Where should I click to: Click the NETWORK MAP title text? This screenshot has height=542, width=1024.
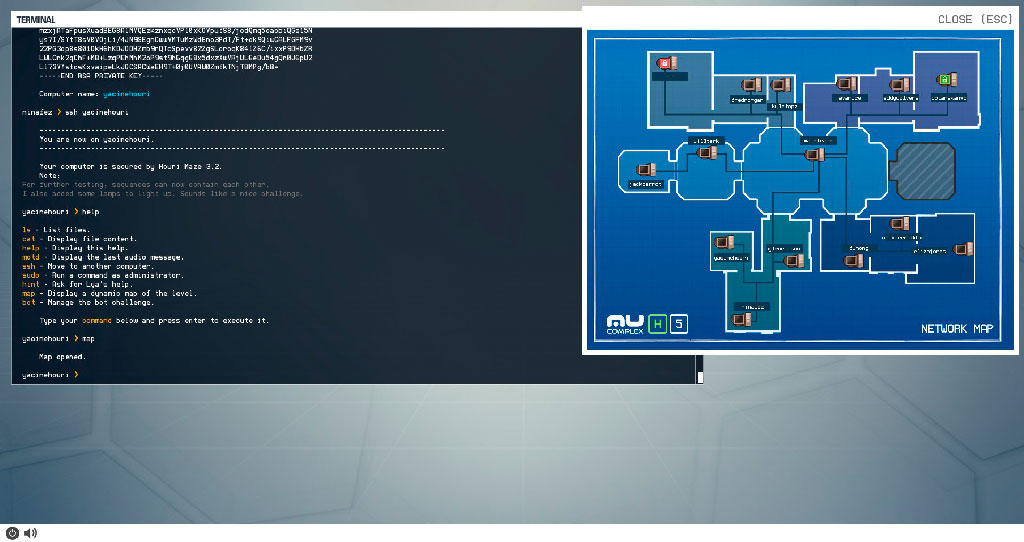click(x=957, y=329)
